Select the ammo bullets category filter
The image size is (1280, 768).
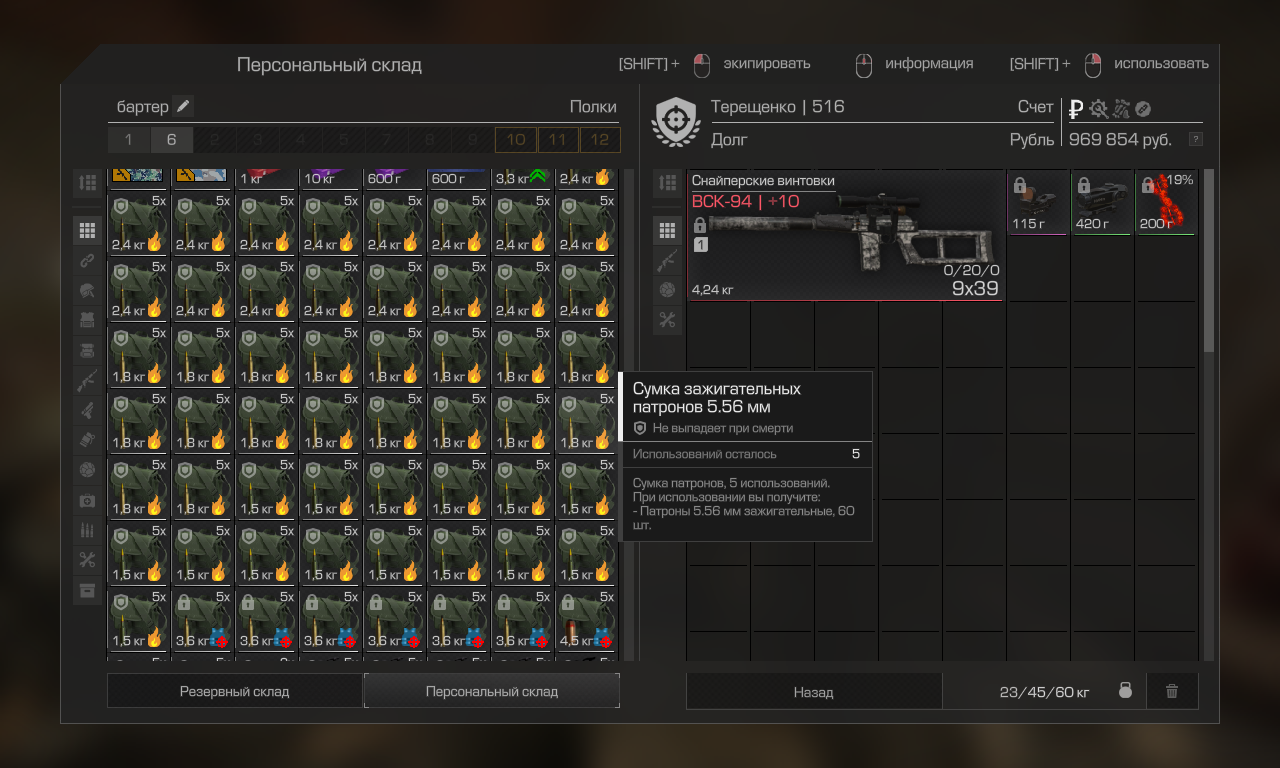click(x=87, y=530)
